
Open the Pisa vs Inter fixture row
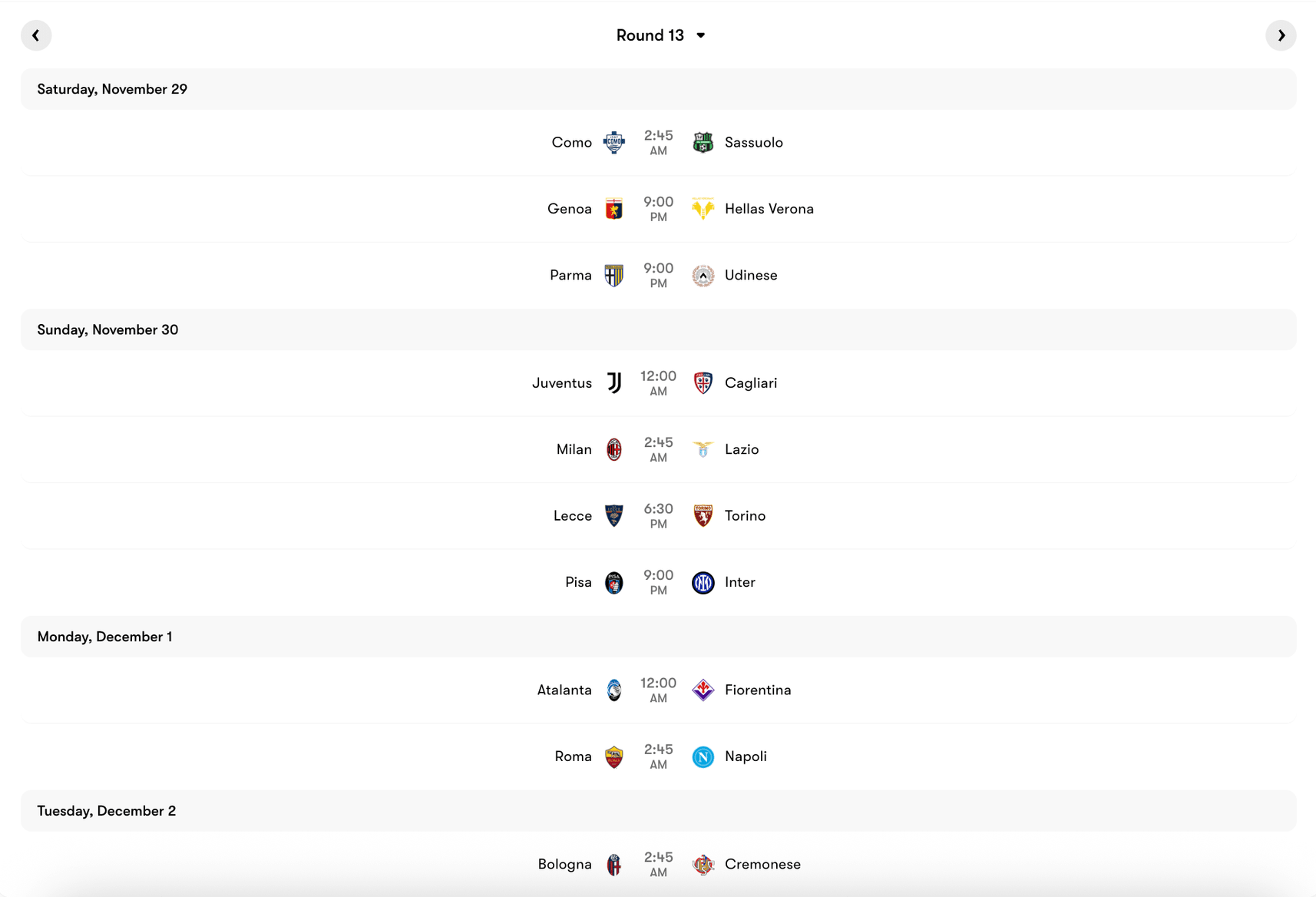click(658, 582)
